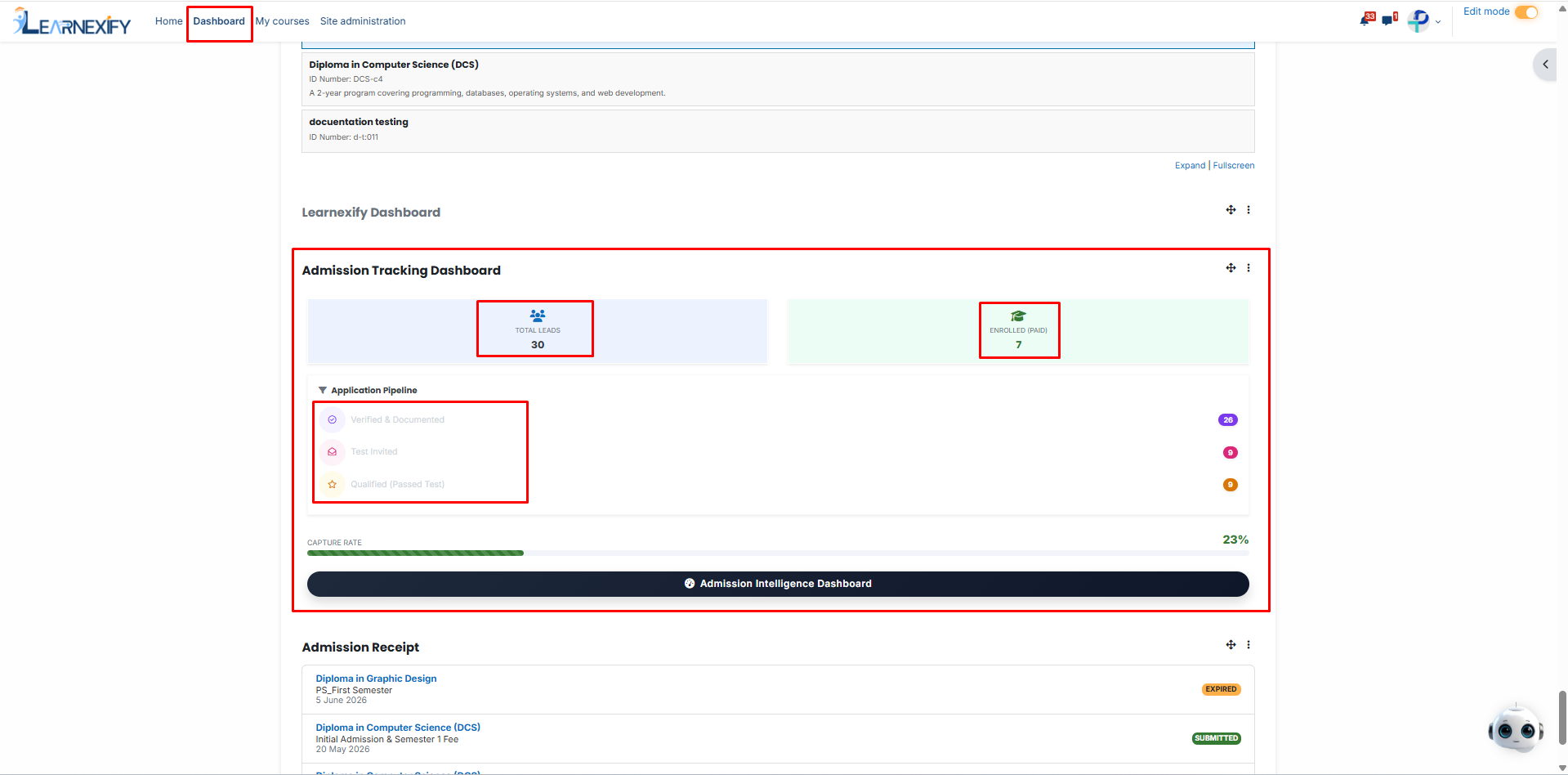Screen dimensions: 1568x775
Task: Open Admission Tracking Dashboard actions menu
Action: click(1249, 268)
